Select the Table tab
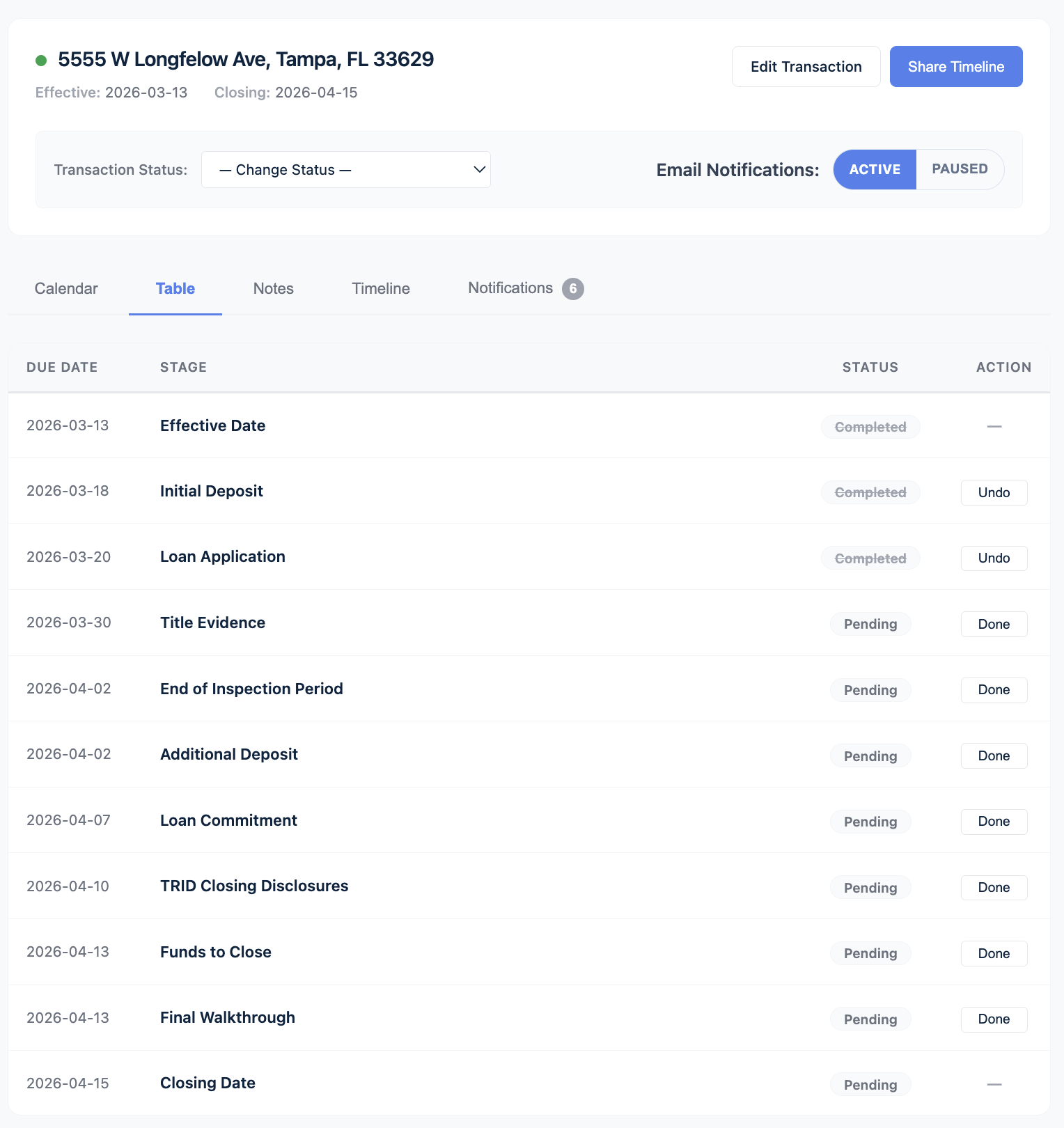This screenshot has width=1064, height=1128. click(x=175, y=288)
